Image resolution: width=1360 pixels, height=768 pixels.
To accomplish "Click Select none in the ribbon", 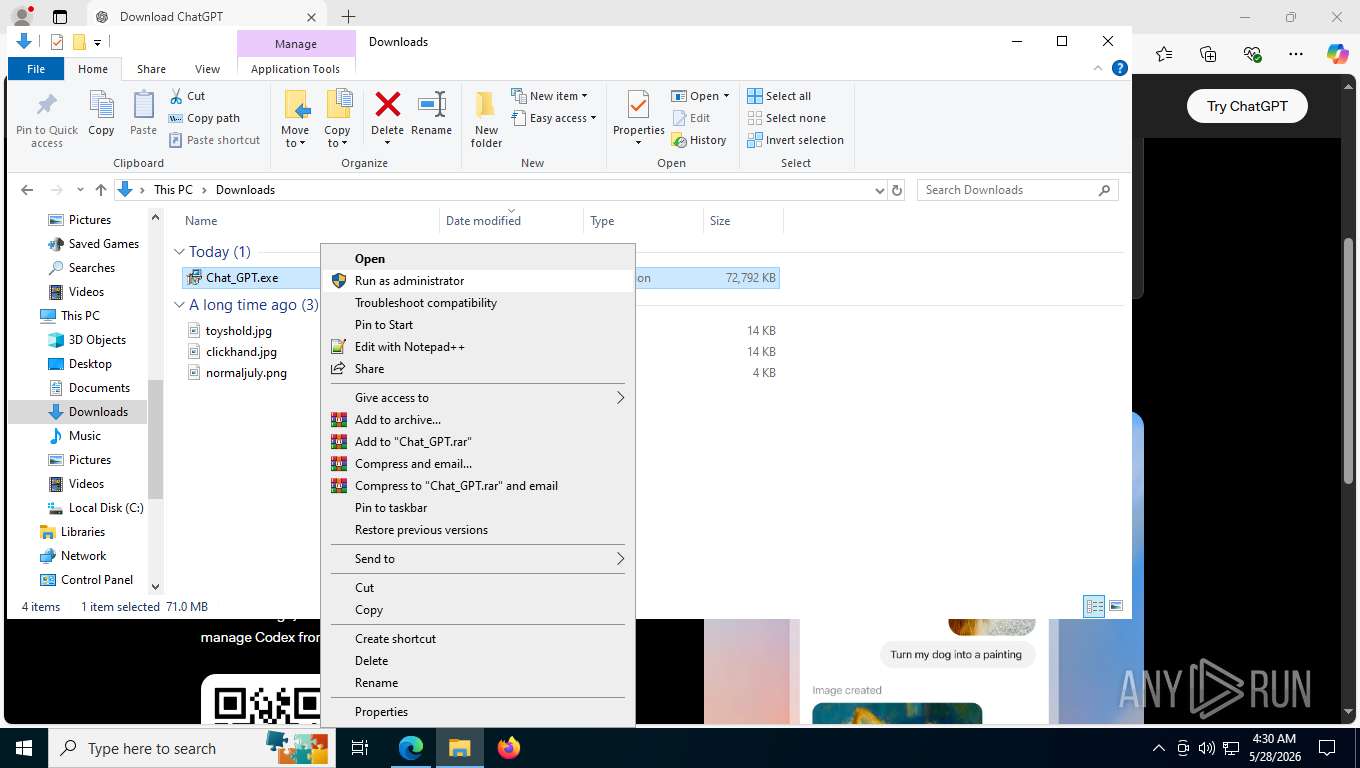I will pos(786,118).
